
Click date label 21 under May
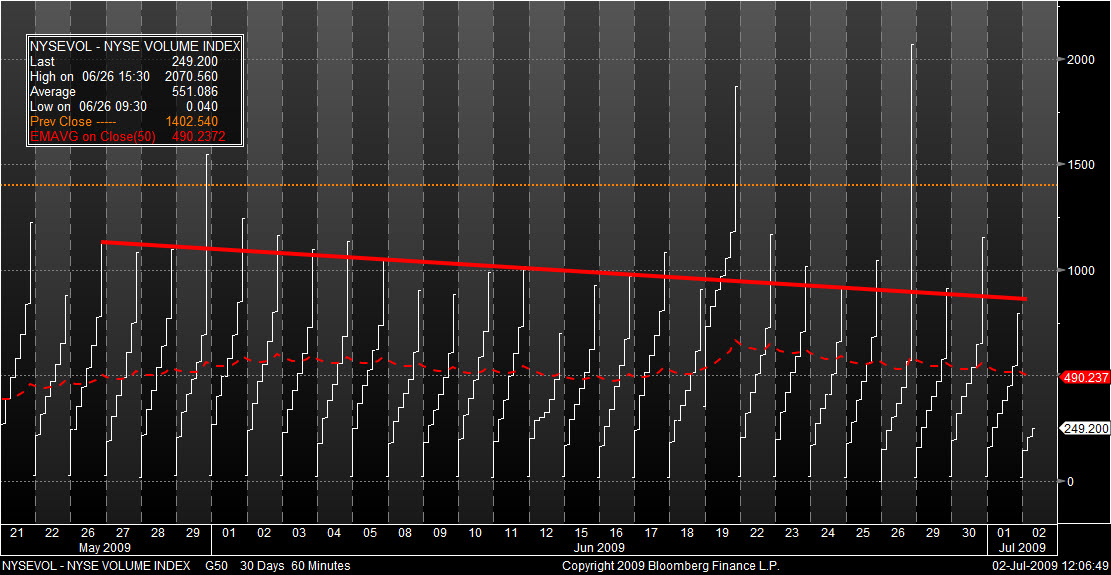[x=18, y=532]
